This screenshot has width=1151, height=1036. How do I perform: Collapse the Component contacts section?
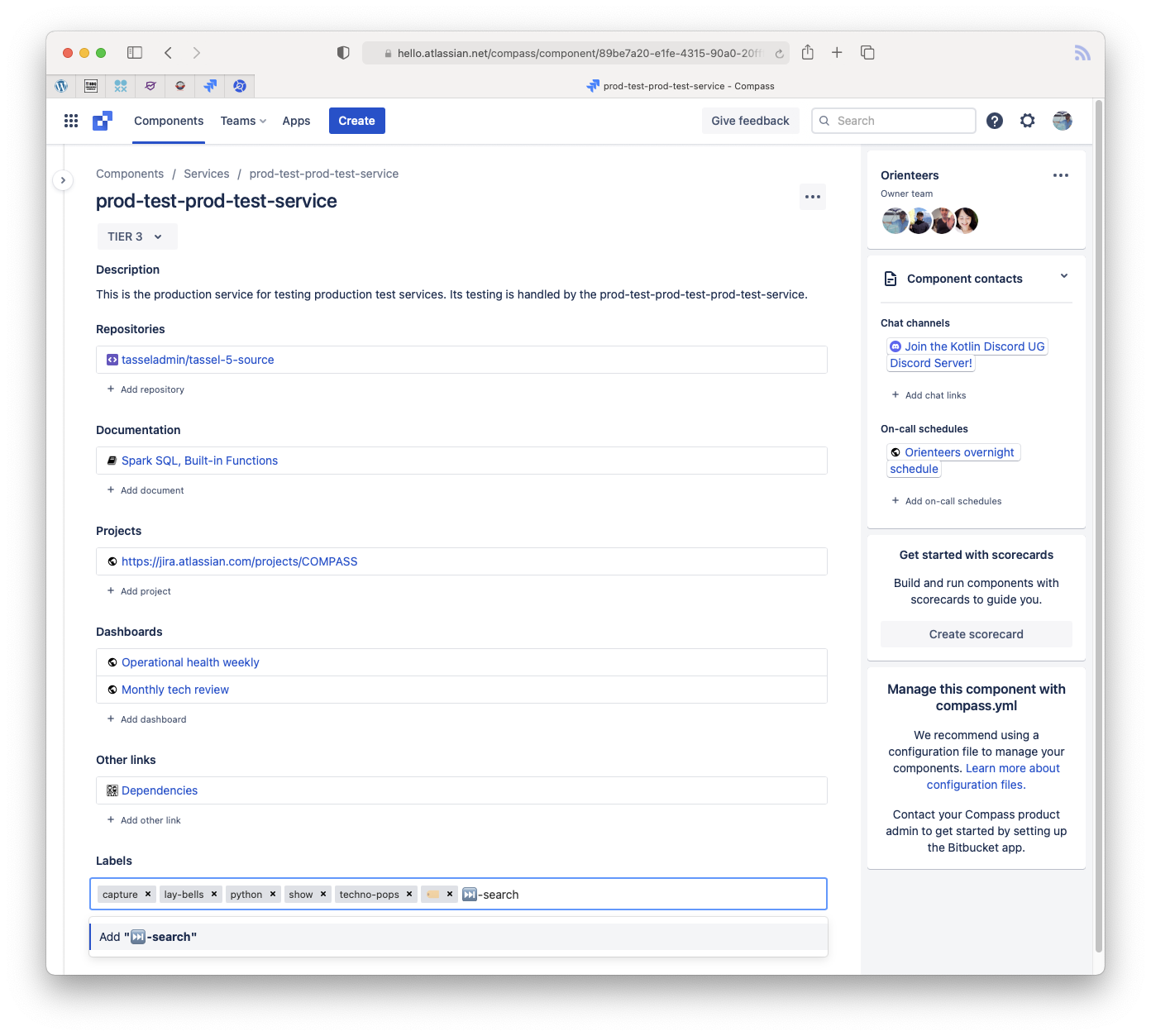[x=1064, y=276]
